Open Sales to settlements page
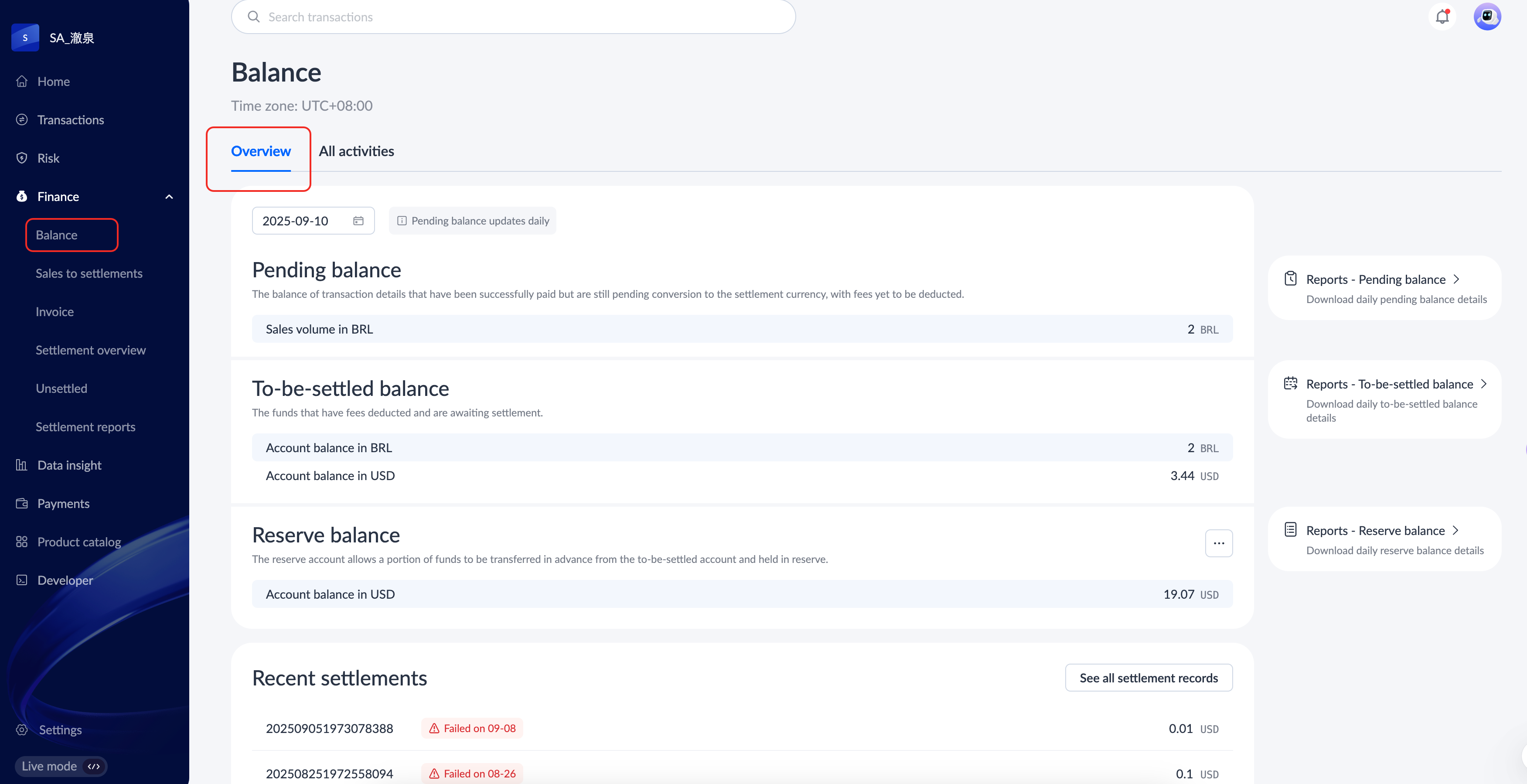 [89, 273]
